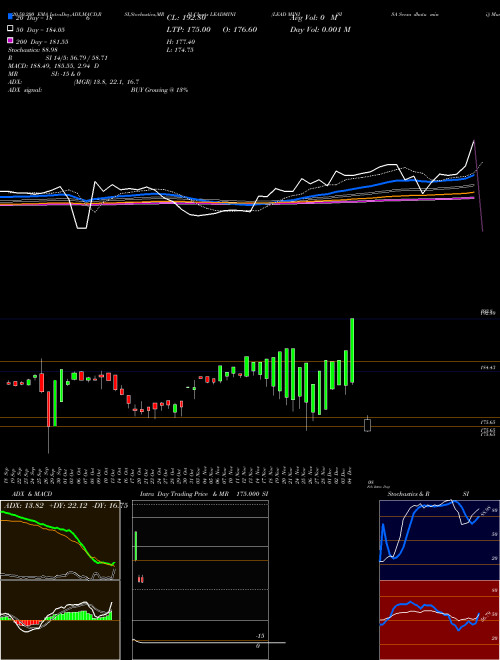Click the purple line dropping at chart end

click(479, 186)
